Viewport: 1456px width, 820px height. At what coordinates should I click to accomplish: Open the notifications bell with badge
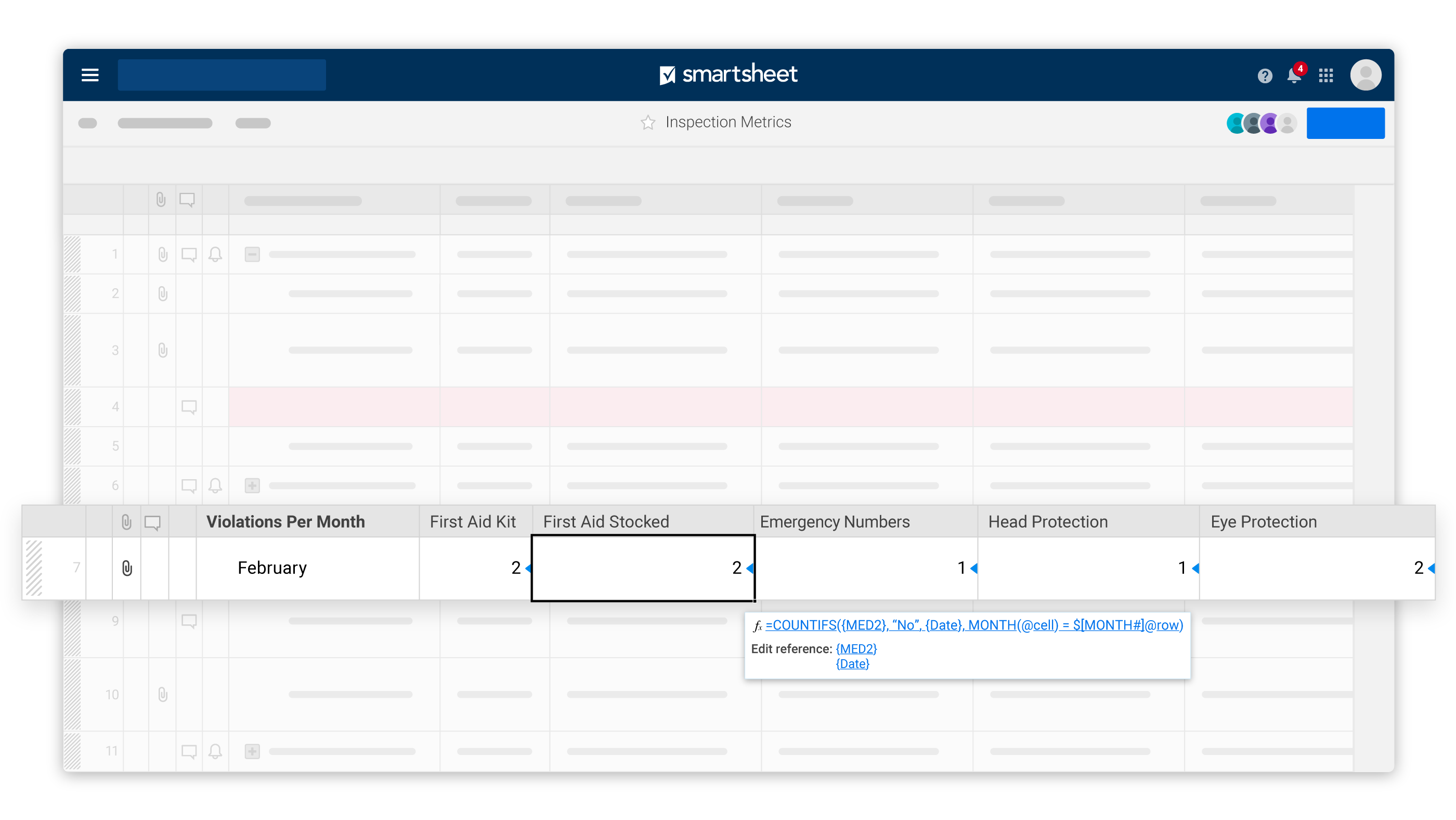(x=1294, y=75)
